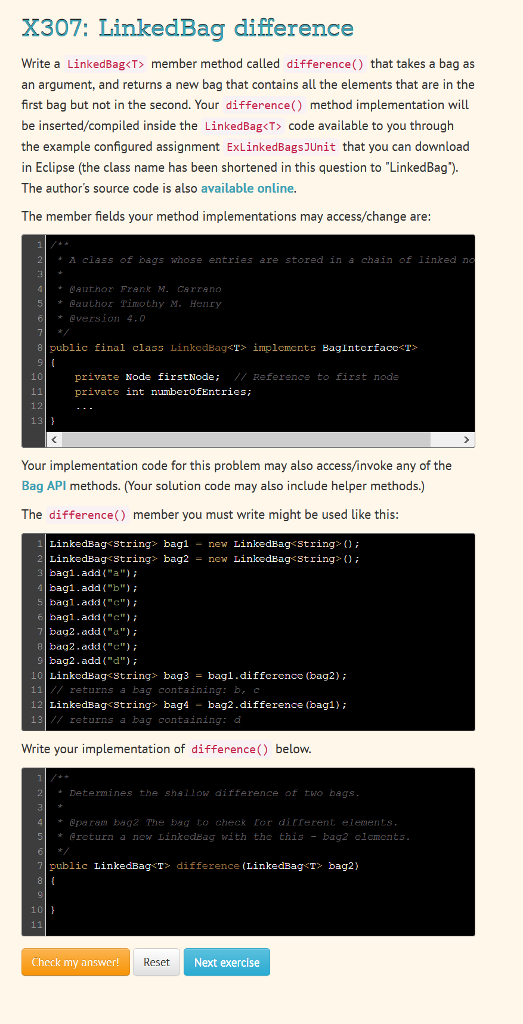Click the 'Check my answer!' button

[76, 962]
